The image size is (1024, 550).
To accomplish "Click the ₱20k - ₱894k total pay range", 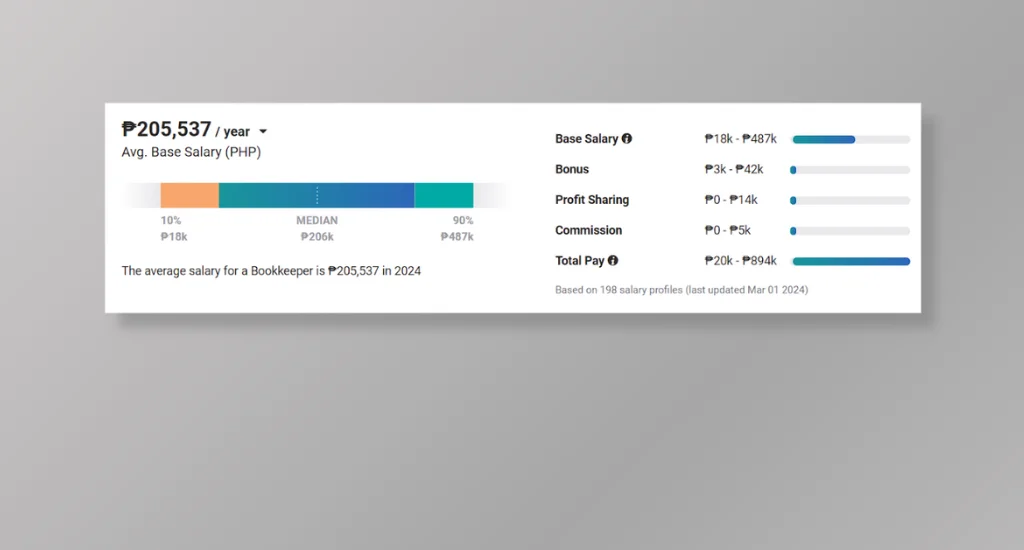I will point(741,261).
